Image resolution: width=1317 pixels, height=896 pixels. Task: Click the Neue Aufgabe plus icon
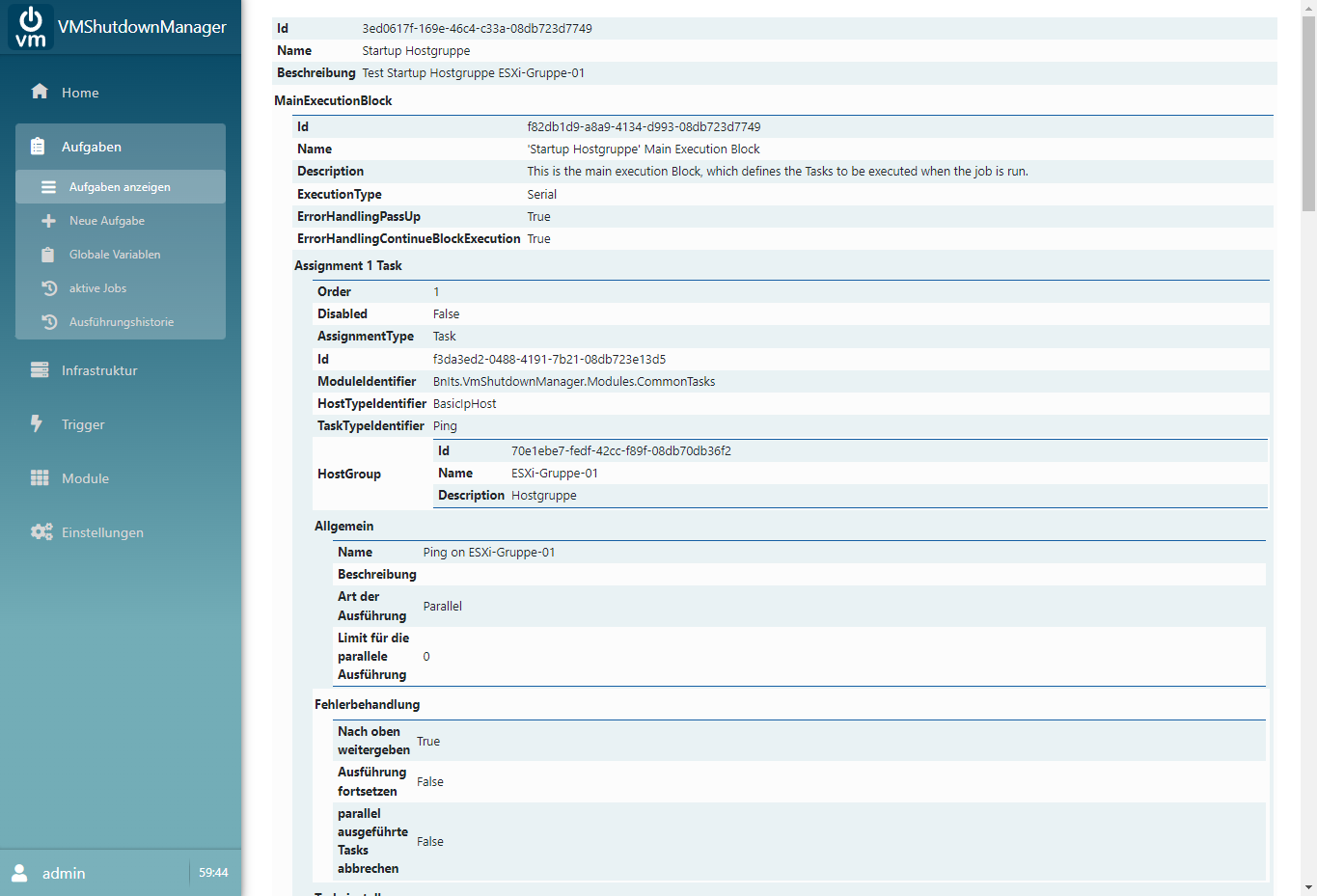pos(48,221)
